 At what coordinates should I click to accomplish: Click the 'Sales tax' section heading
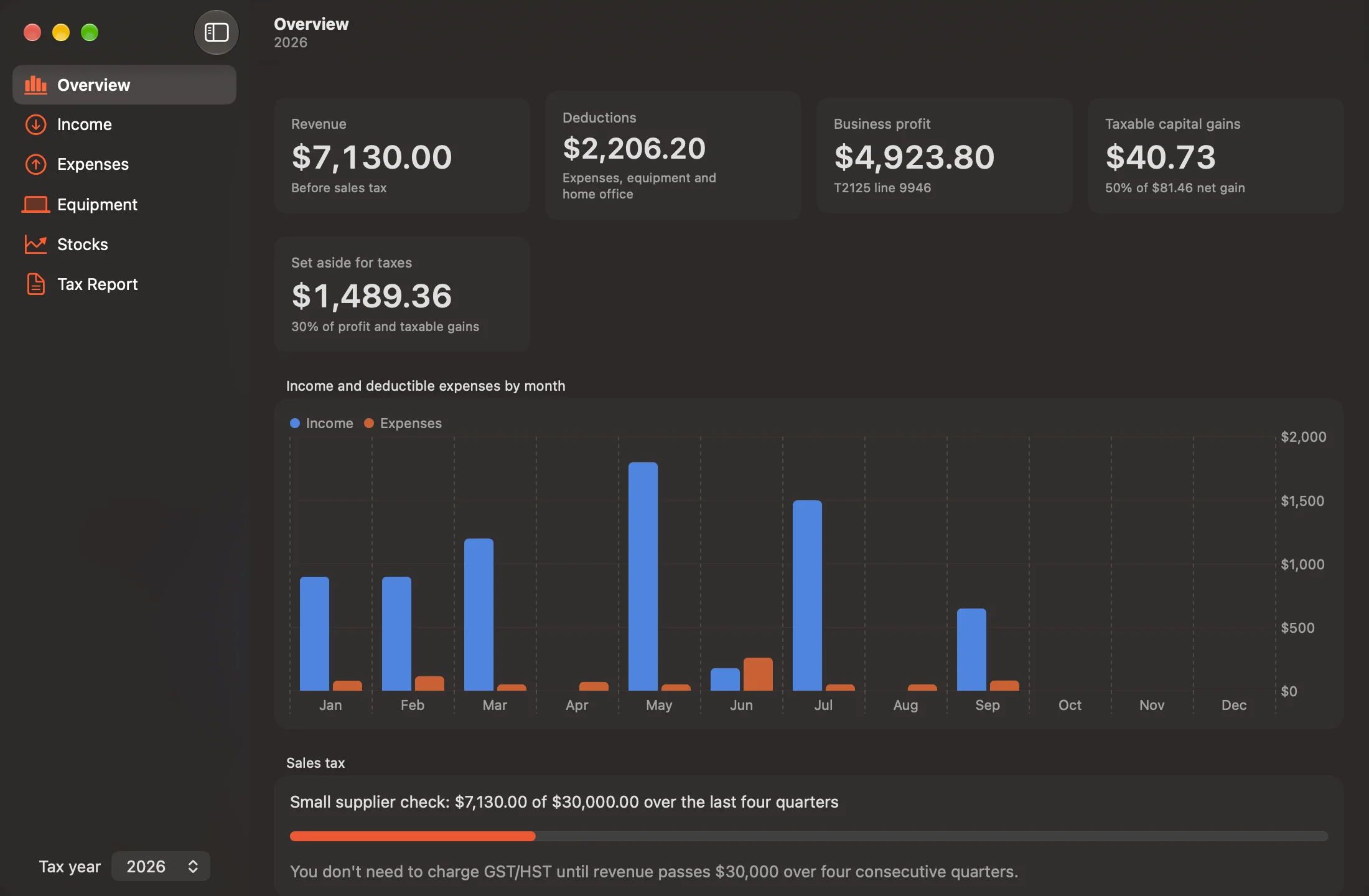(x=315, y=763)
